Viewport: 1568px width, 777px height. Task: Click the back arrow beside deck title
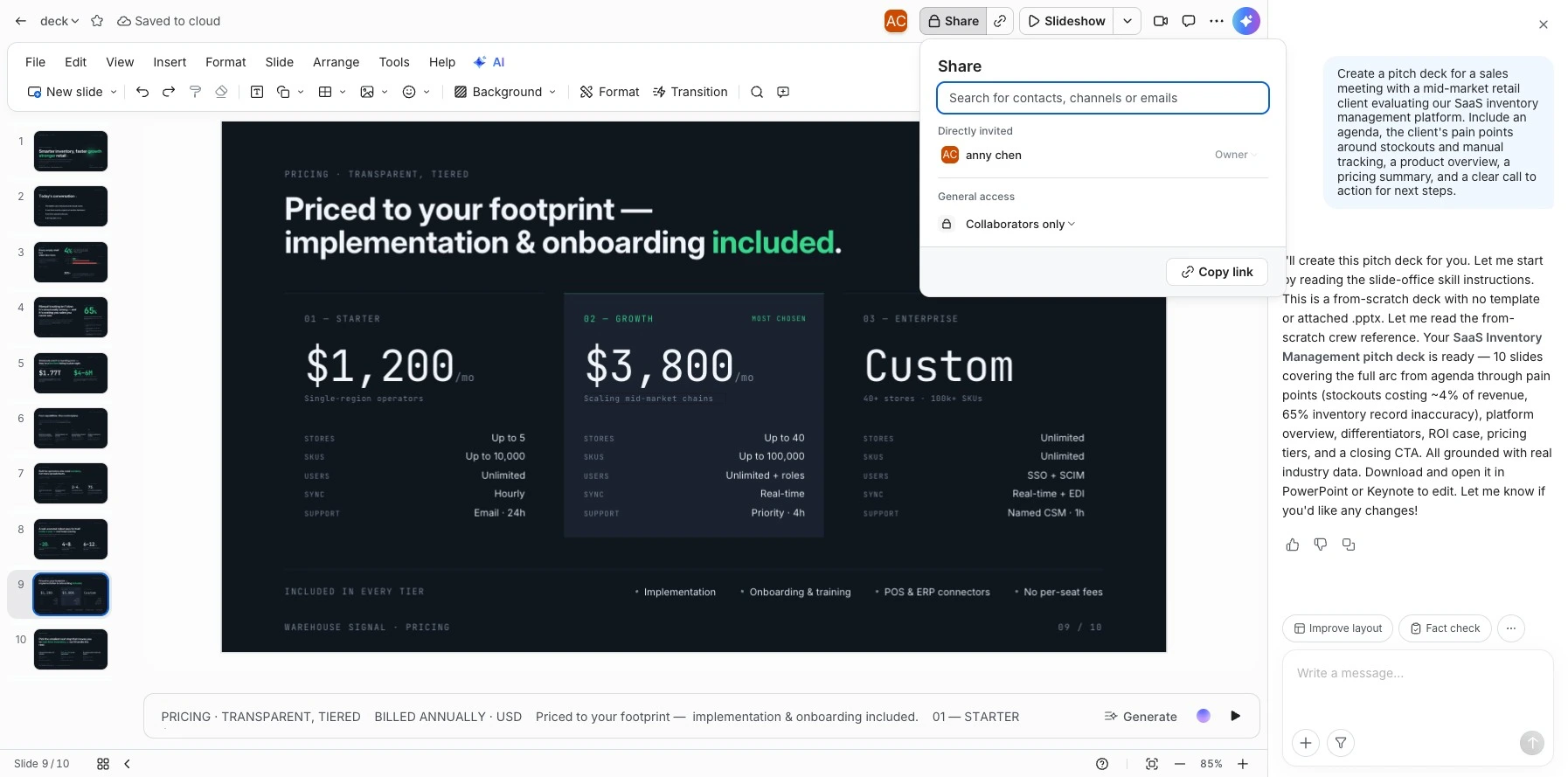21,21
